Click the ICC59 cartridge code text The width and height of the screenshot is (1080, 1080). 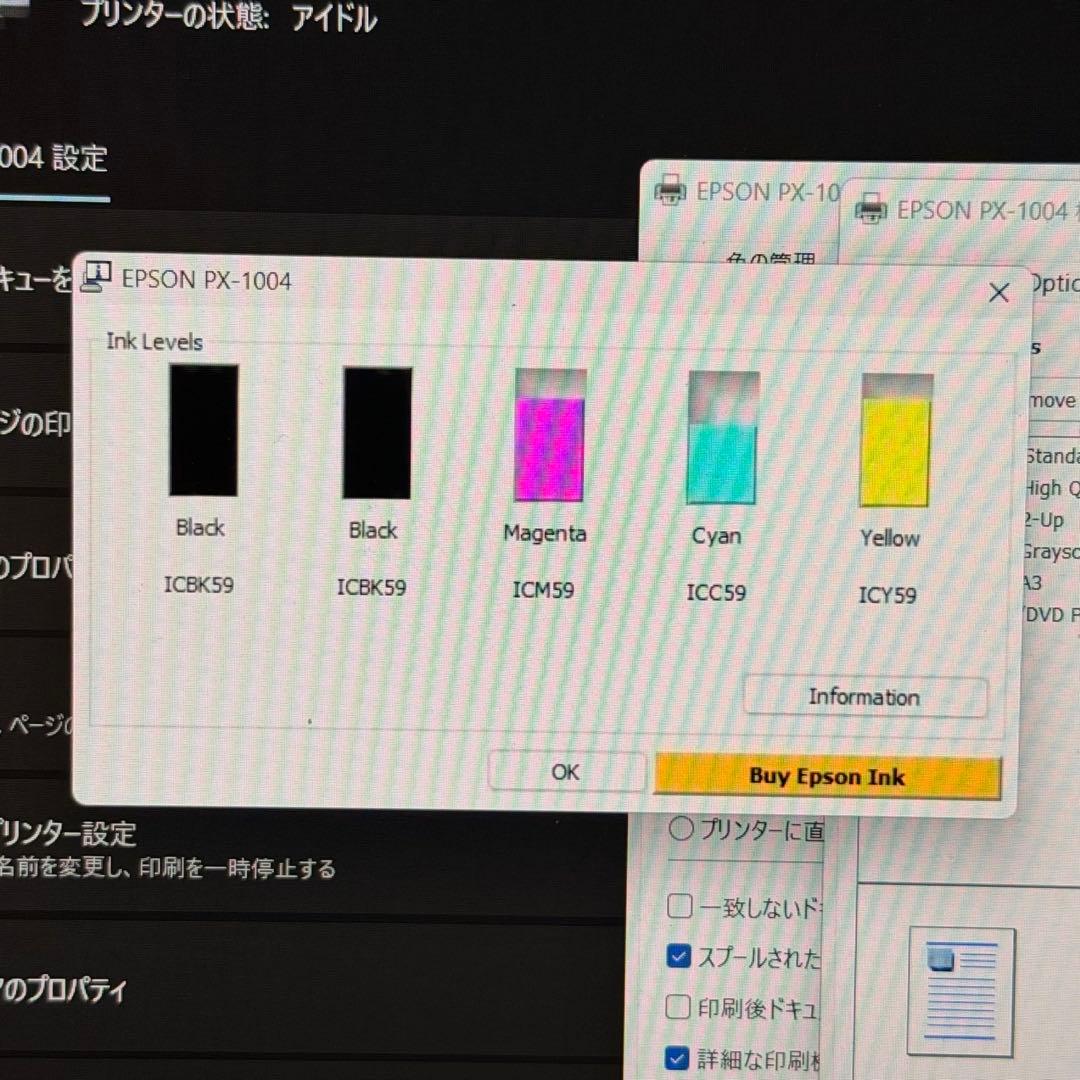click(x=716, y=592)
